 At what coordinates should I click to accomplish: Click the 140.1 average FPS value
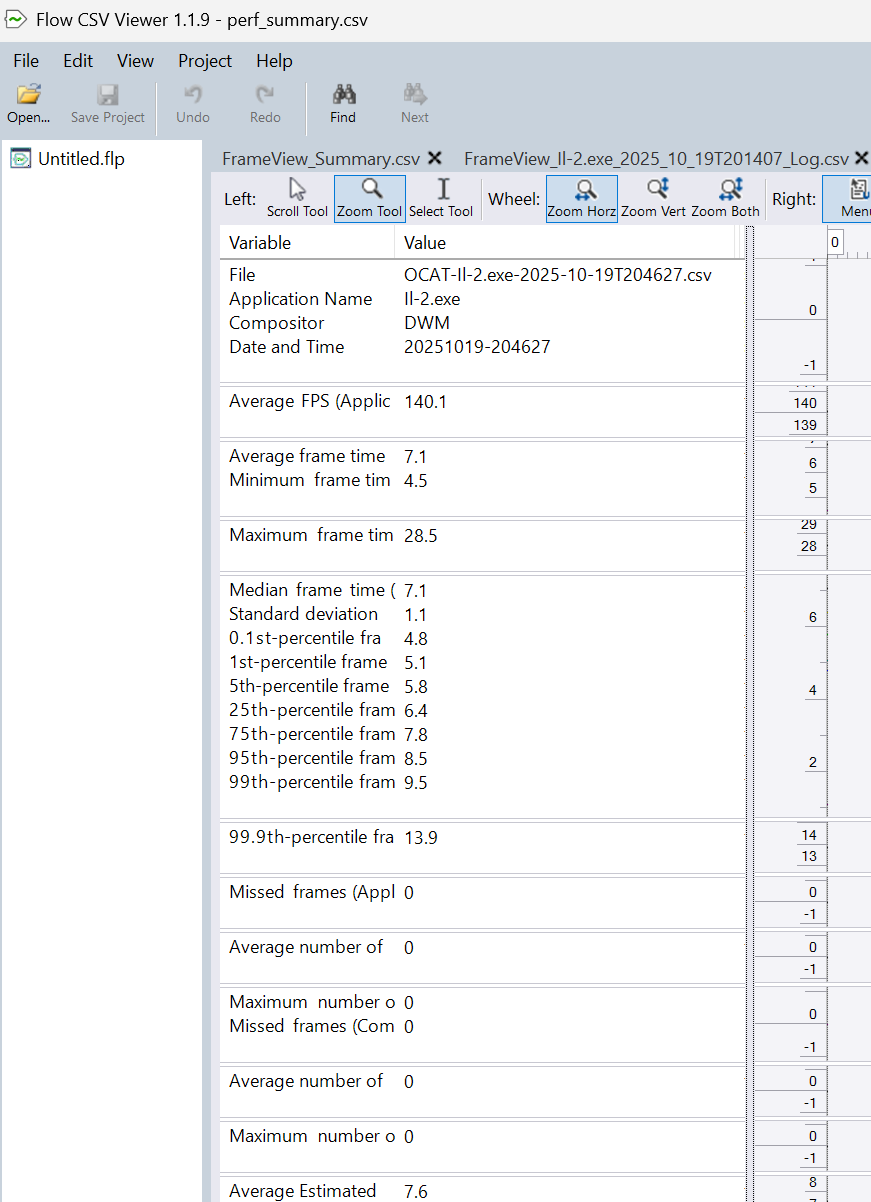tap(425, 401)
